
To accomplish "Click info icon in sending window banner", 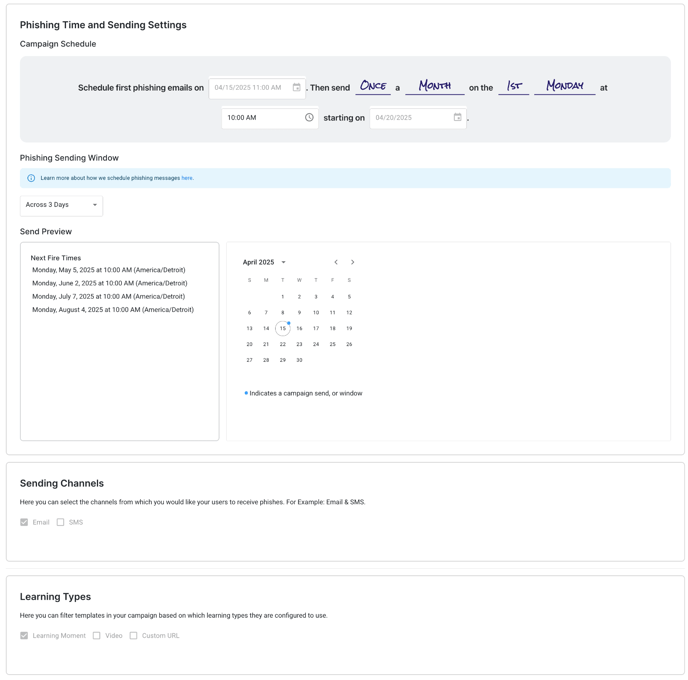I will click(x=31, y=178).
